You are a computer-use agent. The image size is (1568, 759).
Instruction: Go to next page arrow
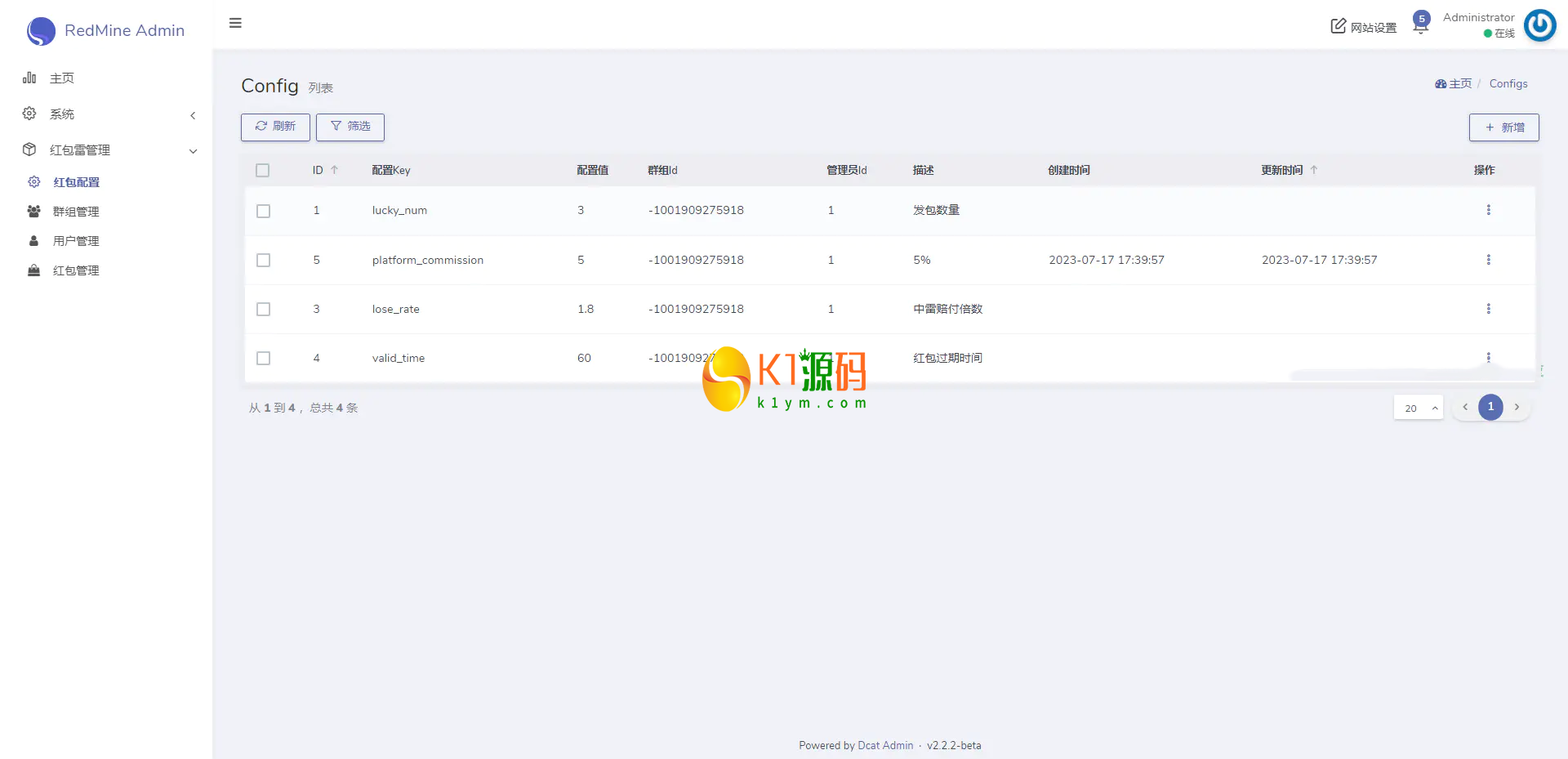[1517, 407]
